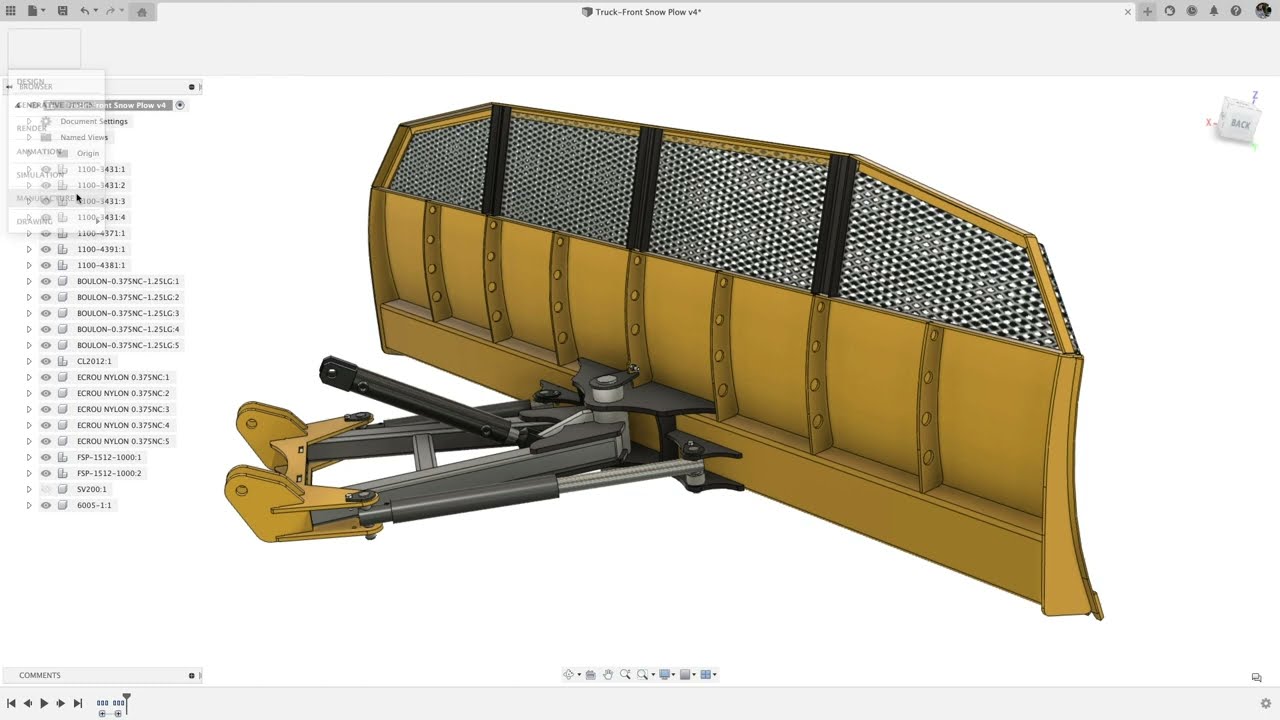Open a new design tab with plus

click(1147, 11)
